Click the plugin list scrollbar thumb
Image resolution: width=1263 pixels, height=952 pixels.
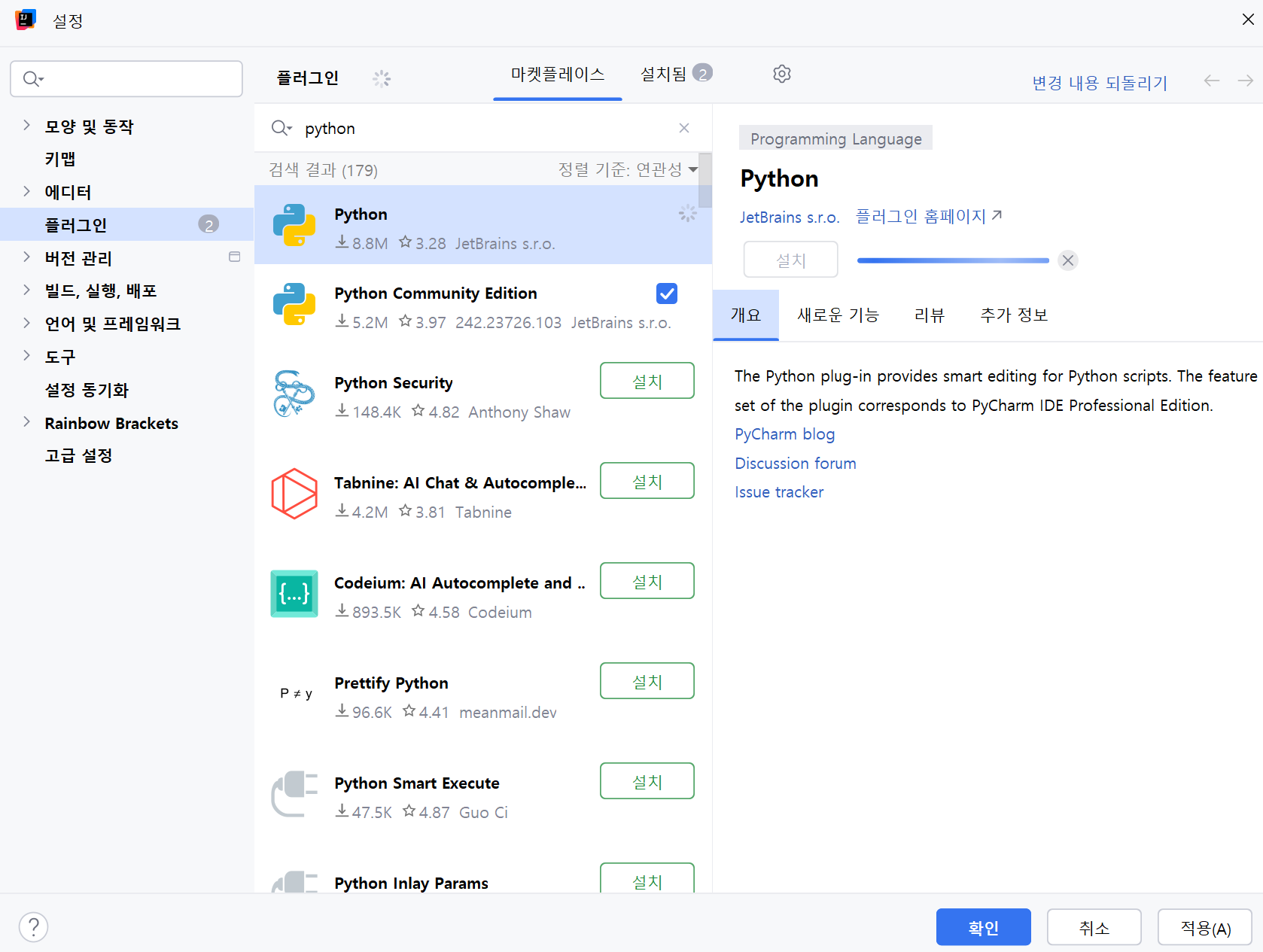coord(705,181)
